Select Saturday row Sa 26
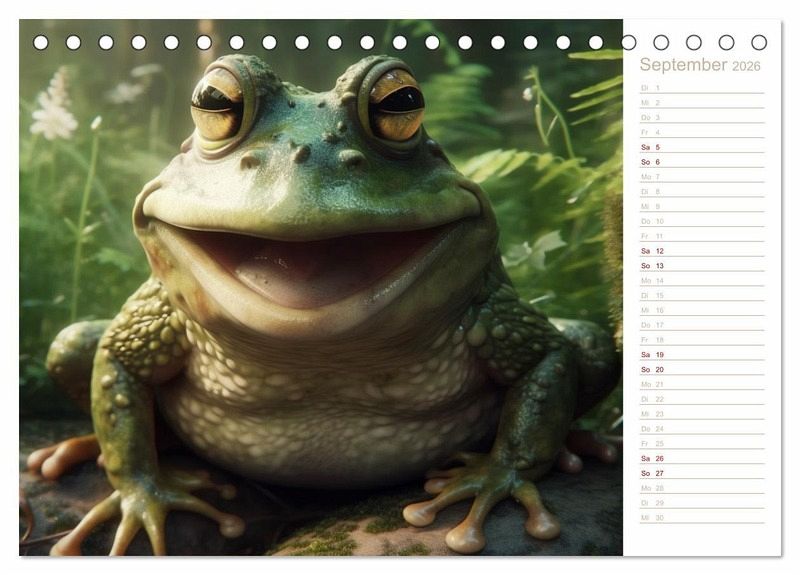The width and height of the screenshot is (800, 575). click(x=702, y=458)
